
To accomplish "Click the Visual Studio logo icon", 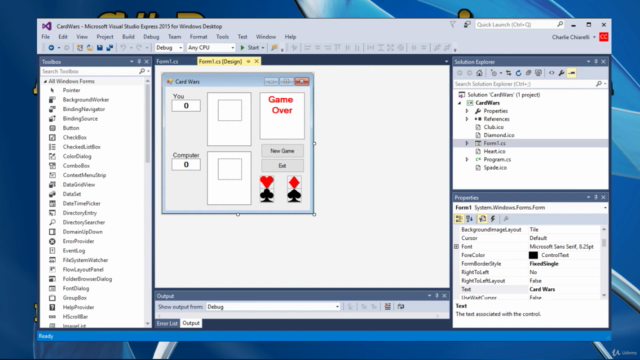I will [47, 26].
